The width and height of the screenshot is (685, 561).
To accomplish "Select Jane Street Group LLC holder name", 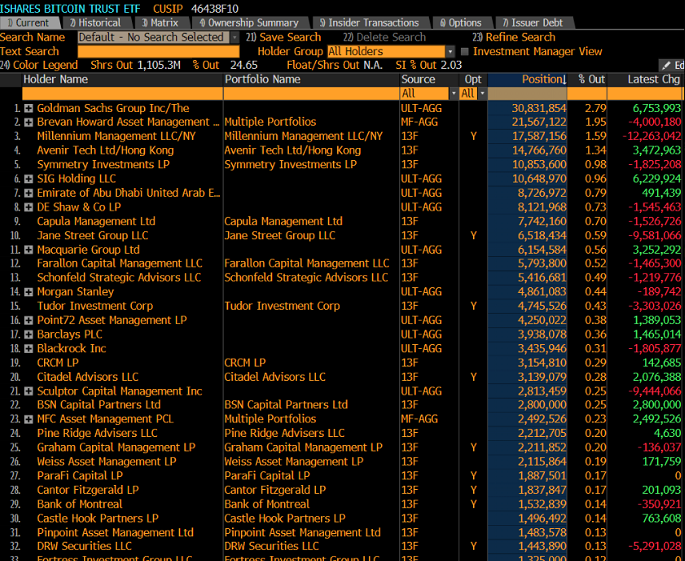I will 93,235.
